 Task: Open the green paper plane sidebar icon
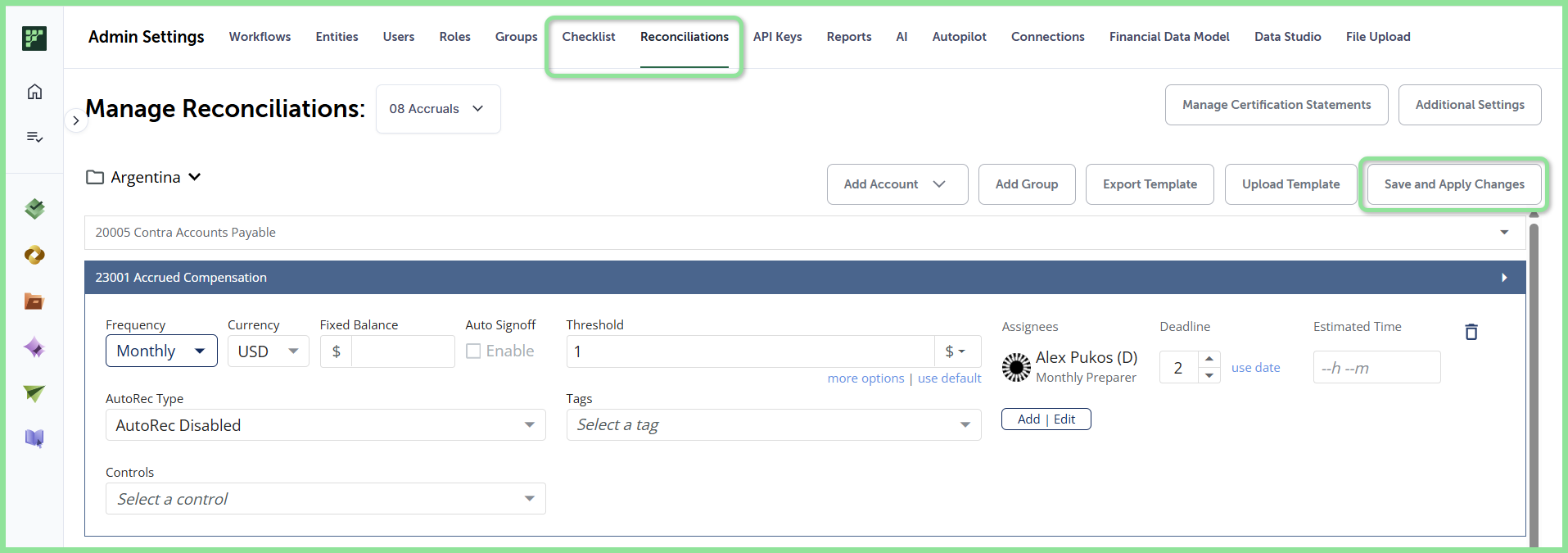pos(34,393)
